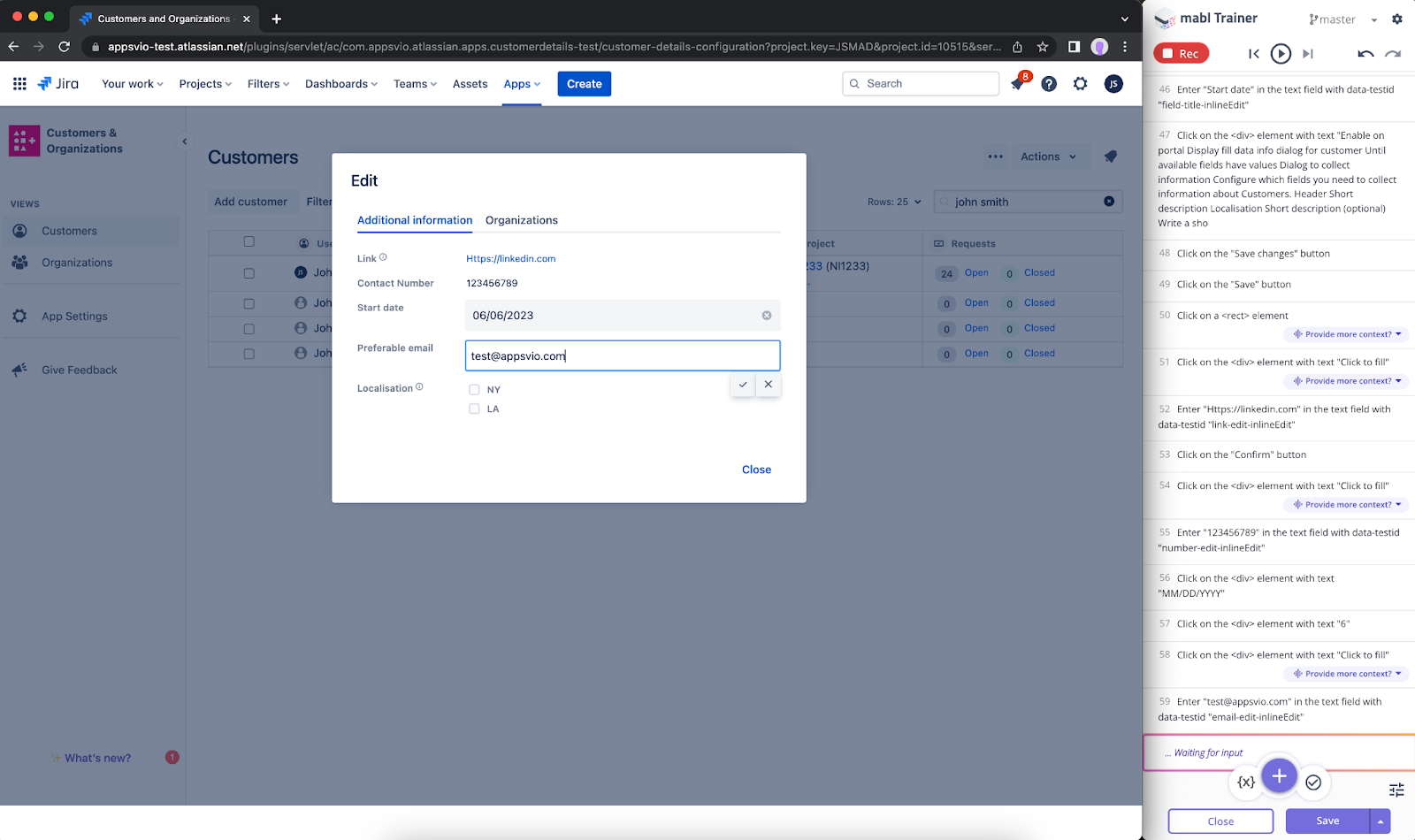Click the Jira Search box

[x=921, y=84]
